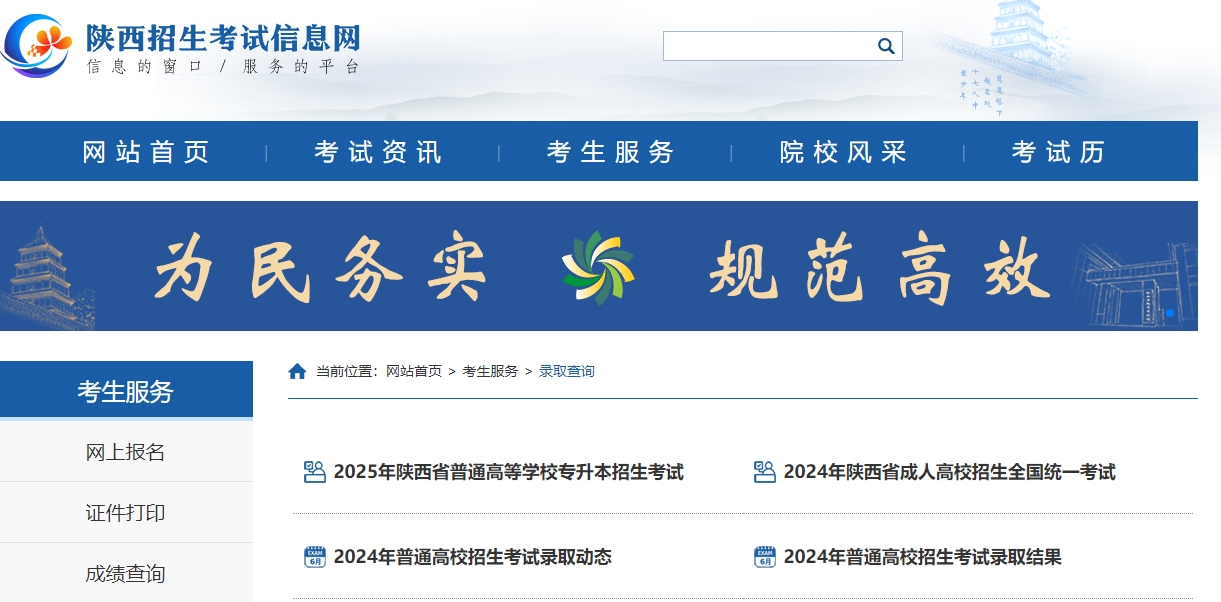Click the site logo emblem
The image size is (1221, 602).
[x=38, y=45]
